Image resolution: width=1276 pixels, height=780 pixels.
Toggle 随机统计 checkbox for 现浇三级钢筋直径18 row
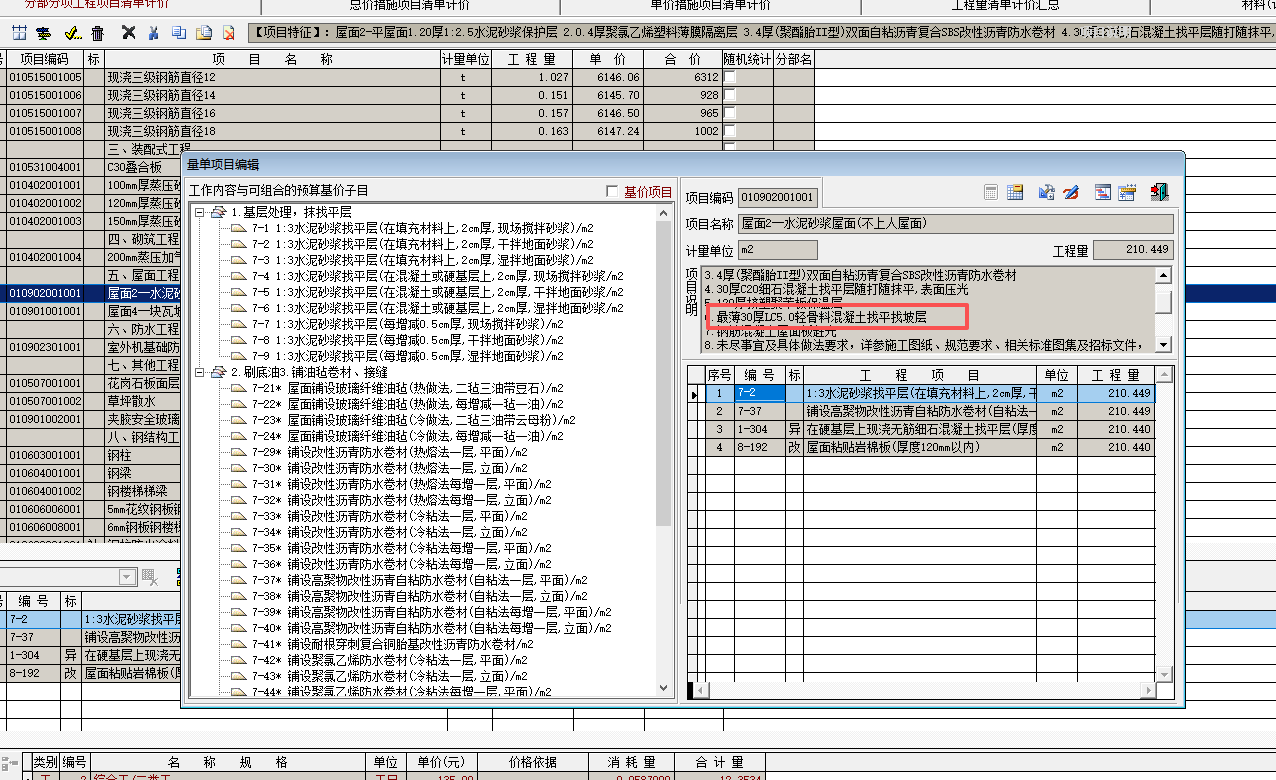[x=730, y=132]
